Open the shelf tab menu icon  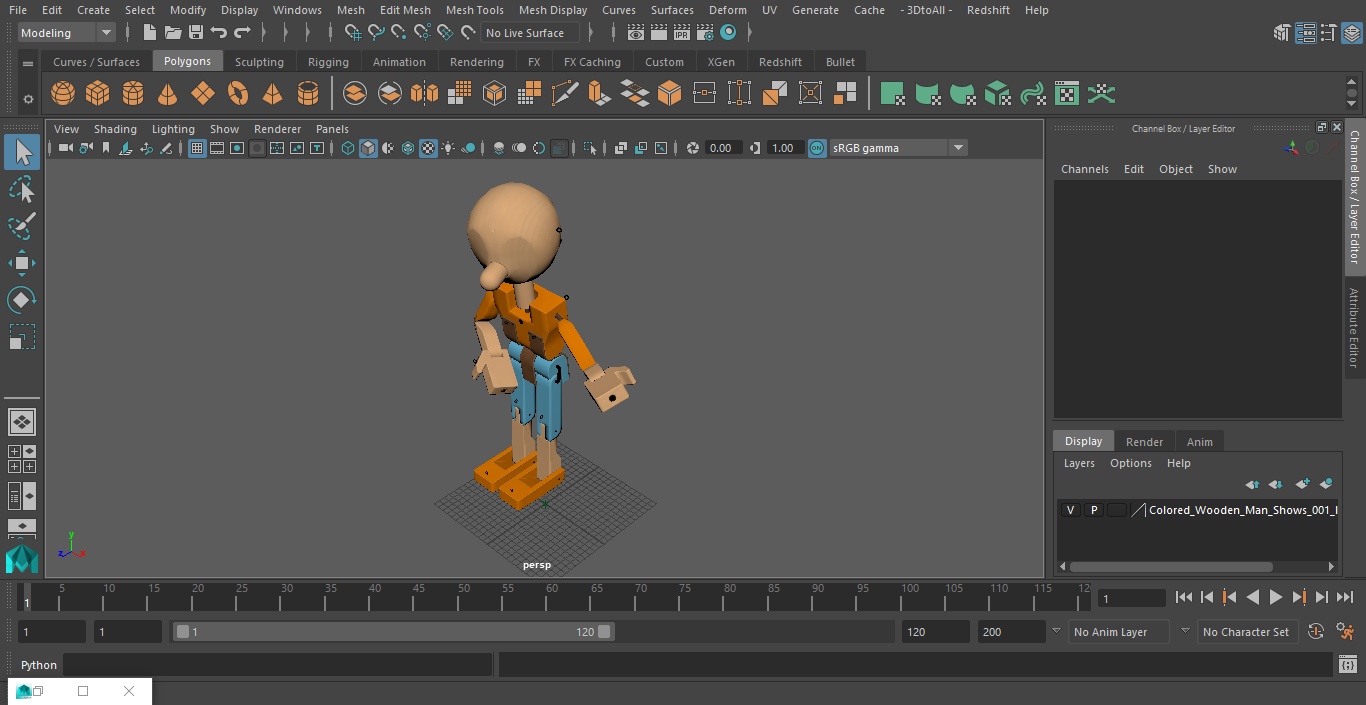[28, 63]
